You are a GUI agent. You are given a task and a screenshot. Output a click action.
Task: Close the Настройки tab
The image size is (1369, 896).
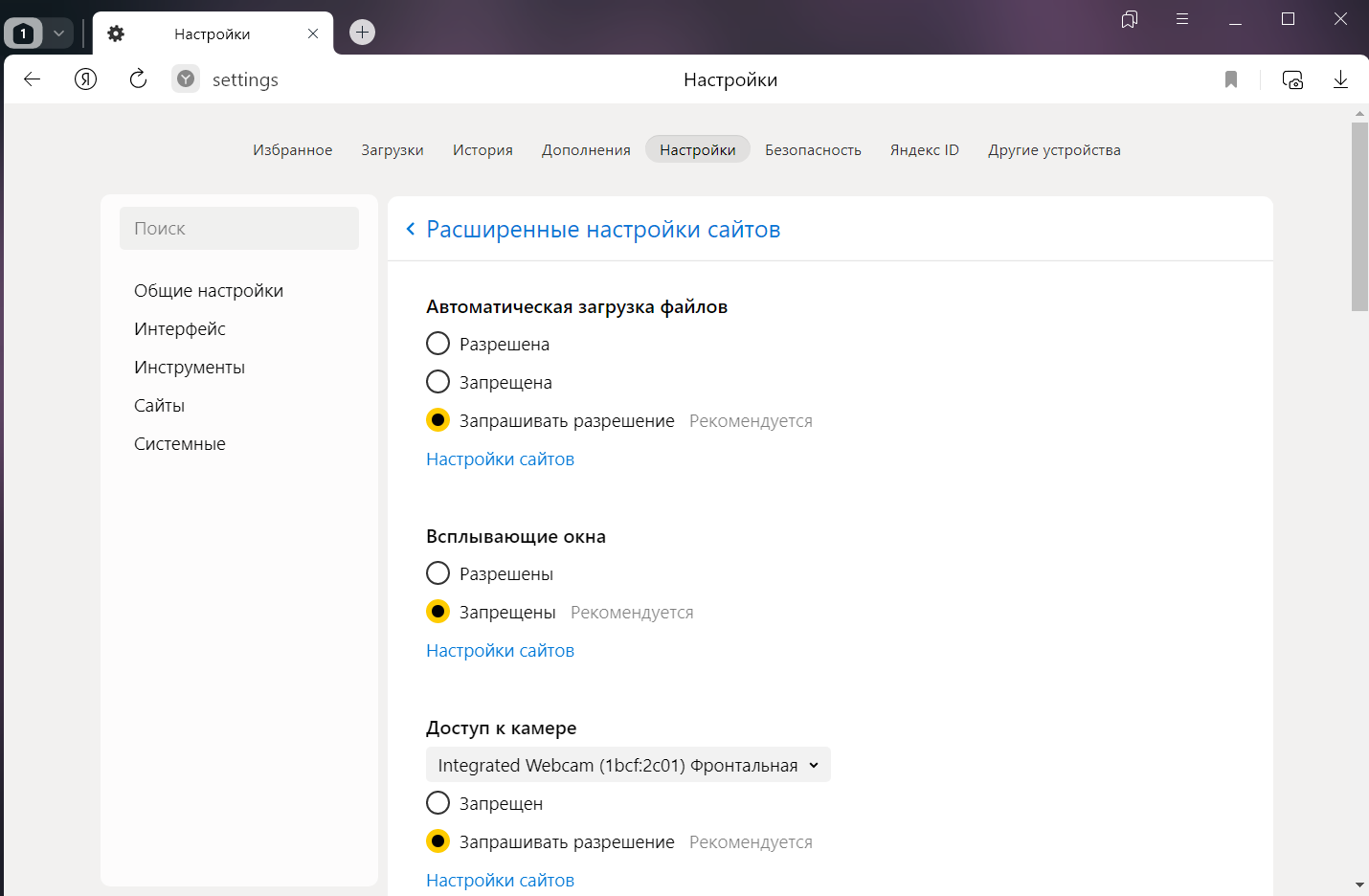(313, 34)
